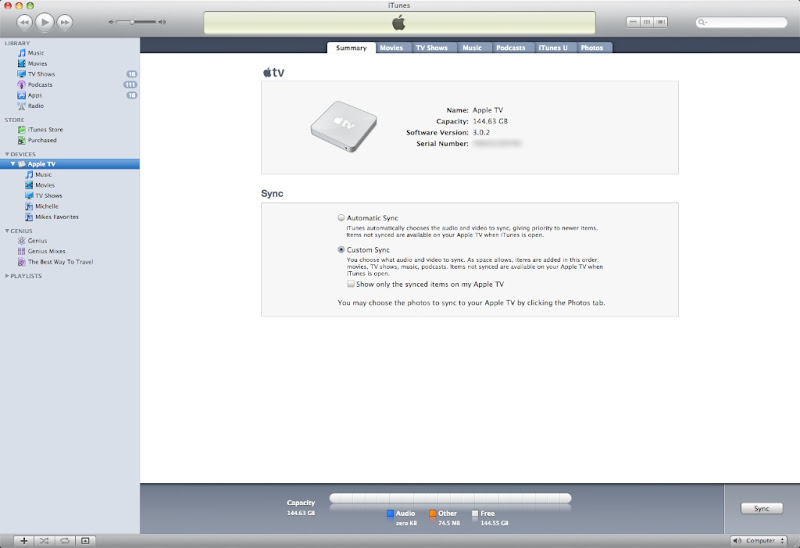Click the TV Shows badge count
800x548 pixels.
coord(132,74)
